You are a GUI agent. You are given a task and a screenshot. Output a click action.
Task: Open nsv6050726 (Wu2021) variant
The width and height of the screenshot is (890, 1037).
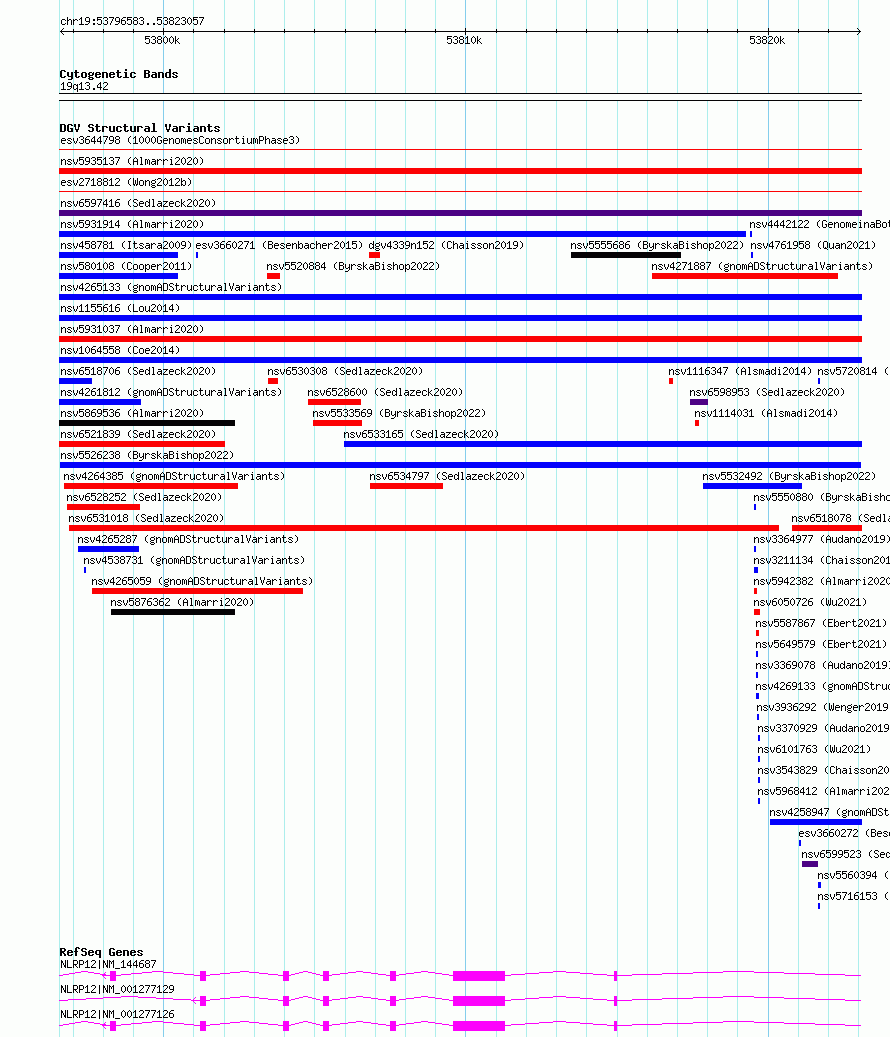coord(810,603)
